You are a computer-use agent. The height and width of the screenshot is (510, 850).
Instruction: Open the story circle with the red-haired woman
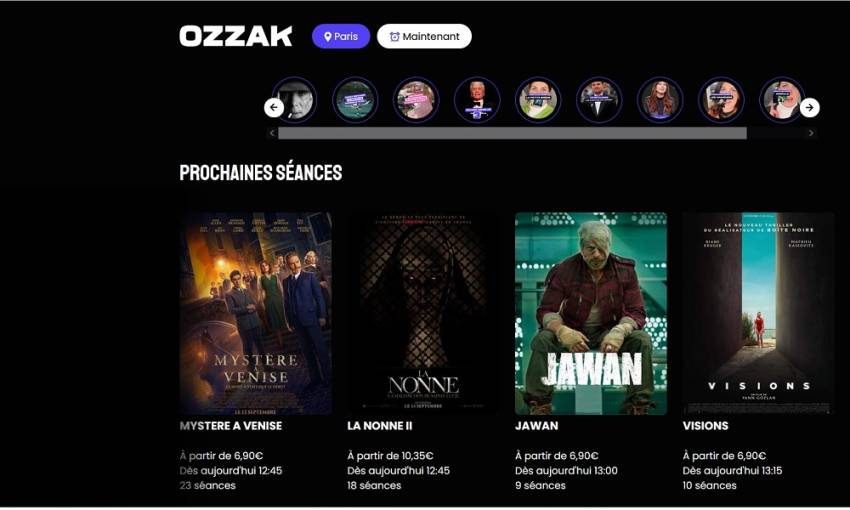coord(660,100)
